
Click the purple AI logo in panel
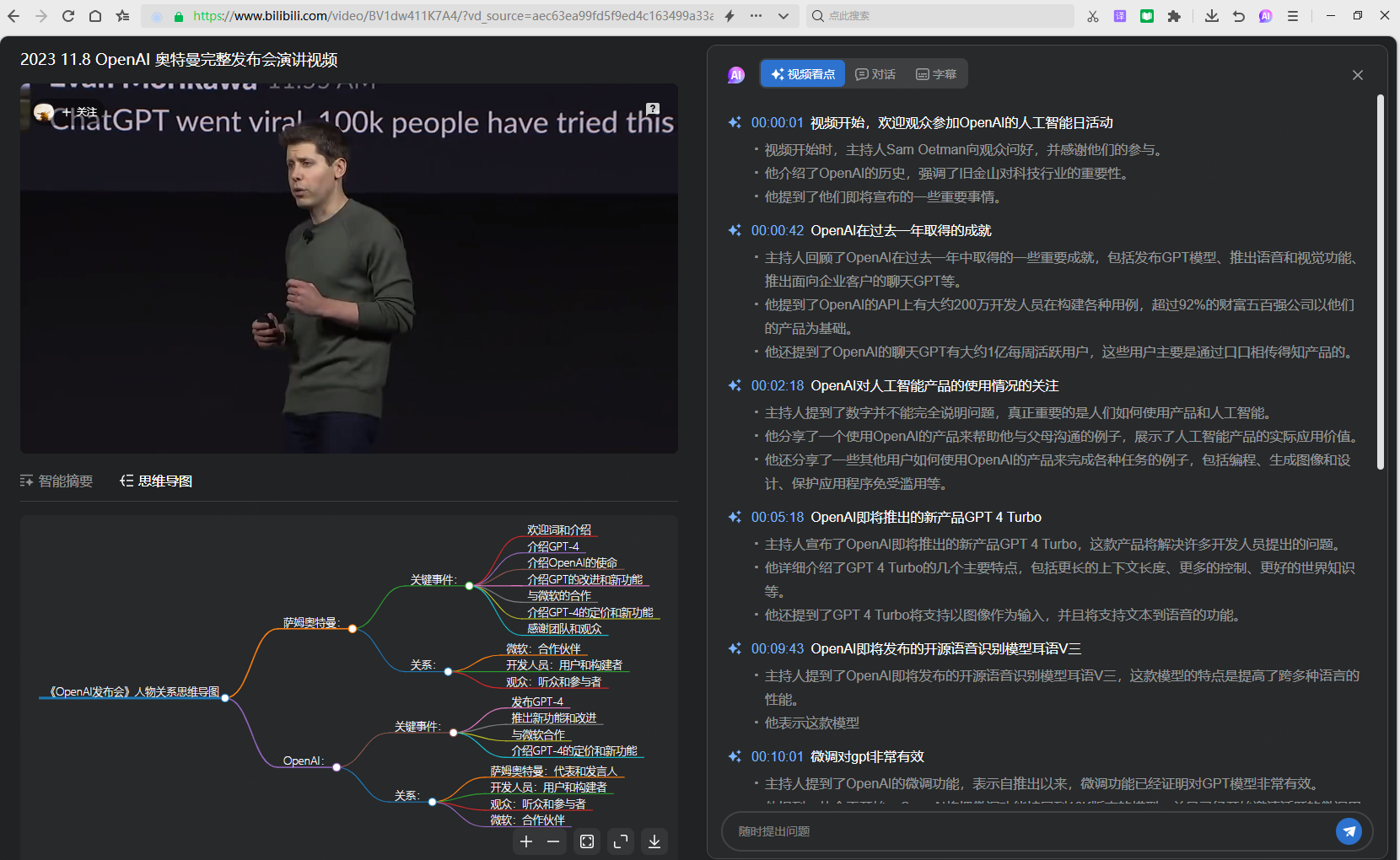736,75
